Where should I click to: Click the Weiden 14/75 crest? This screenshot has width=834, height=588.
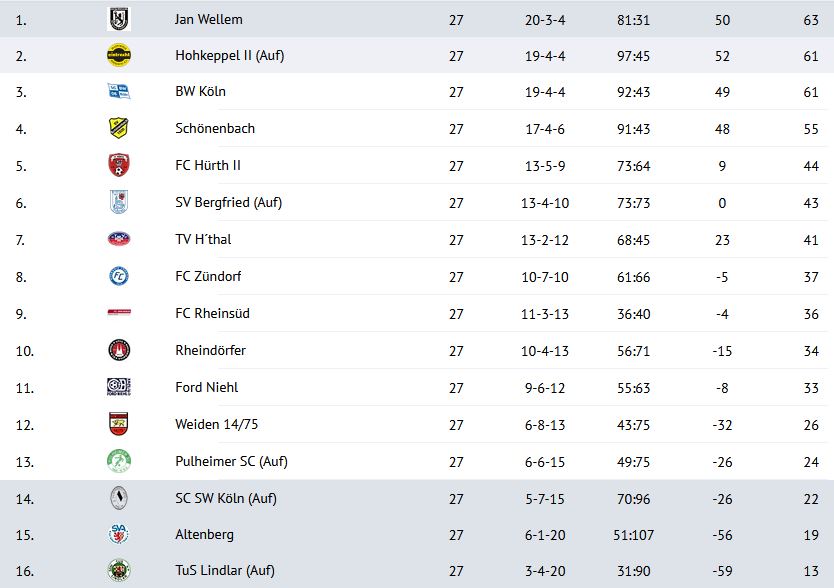coord(119,424)
